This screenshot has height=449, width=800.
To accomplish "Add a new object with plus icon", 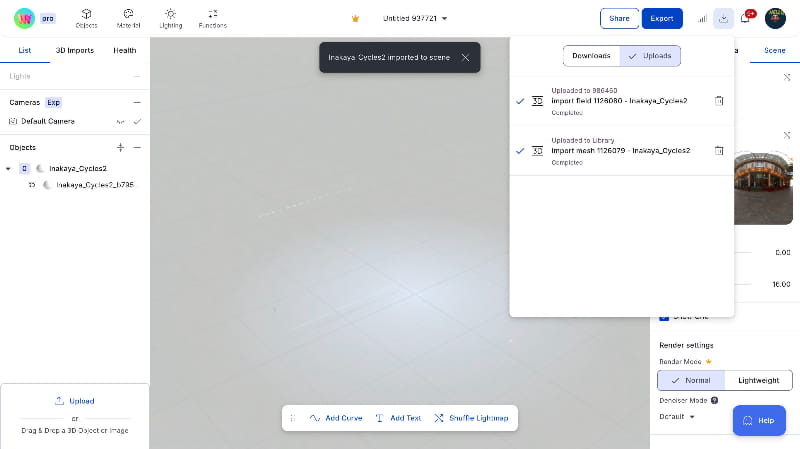I will click(x=120, y=147).
